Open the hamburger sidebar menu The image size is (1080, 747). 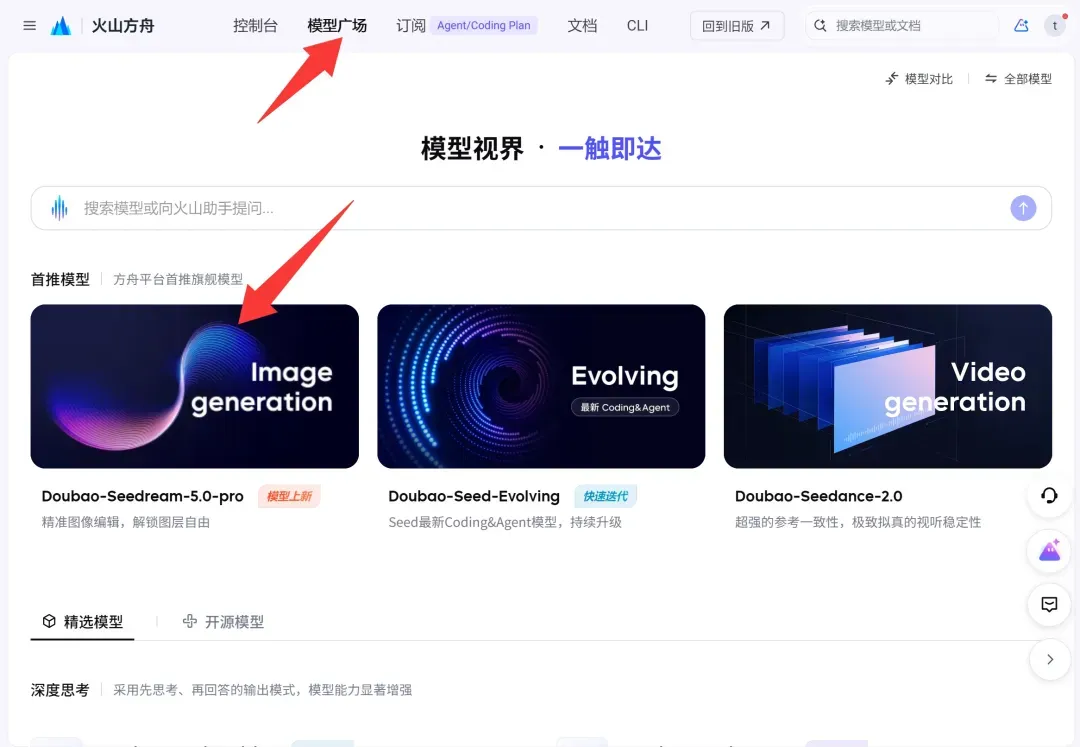(x=30, y=26)
